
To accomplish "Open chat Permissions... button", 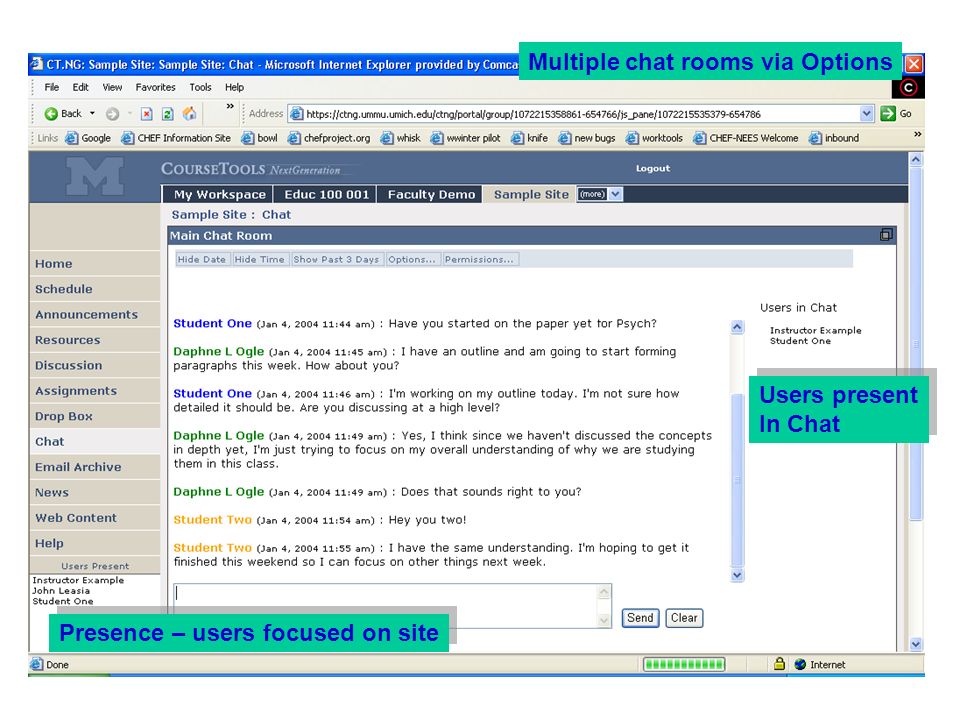I will click(479, 260).
